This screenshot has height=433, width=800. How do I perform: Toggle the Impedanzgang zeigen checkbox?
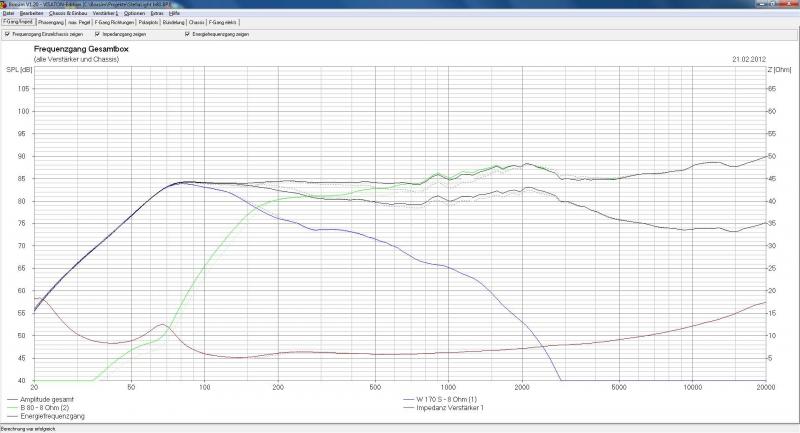[x=97, y=34]
